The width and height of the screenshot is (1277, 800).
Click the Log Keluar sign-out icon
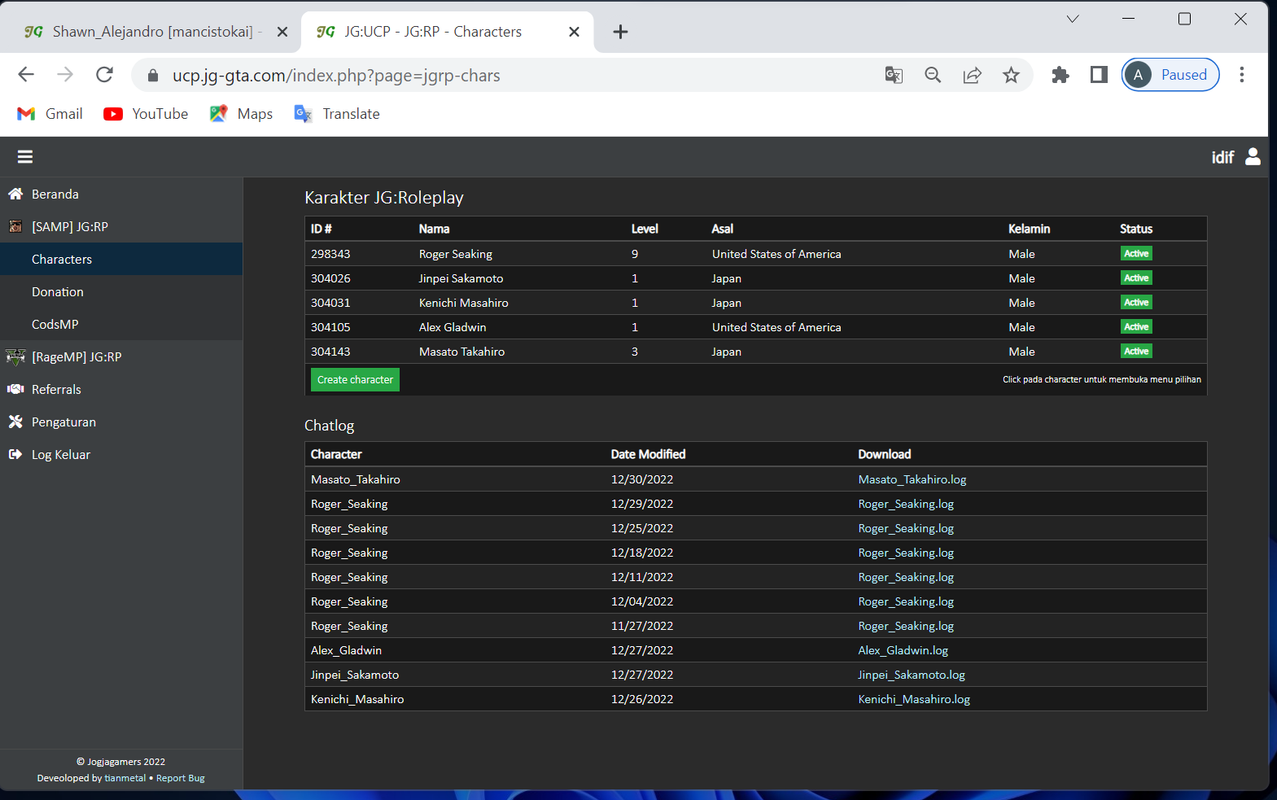(x=15, y=454)
